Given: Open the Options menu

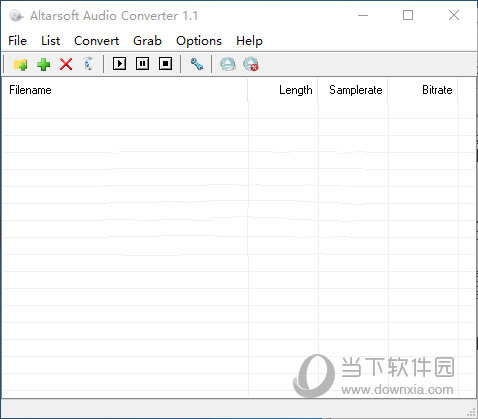Looking at the screenshot, I should click(199, 41).
